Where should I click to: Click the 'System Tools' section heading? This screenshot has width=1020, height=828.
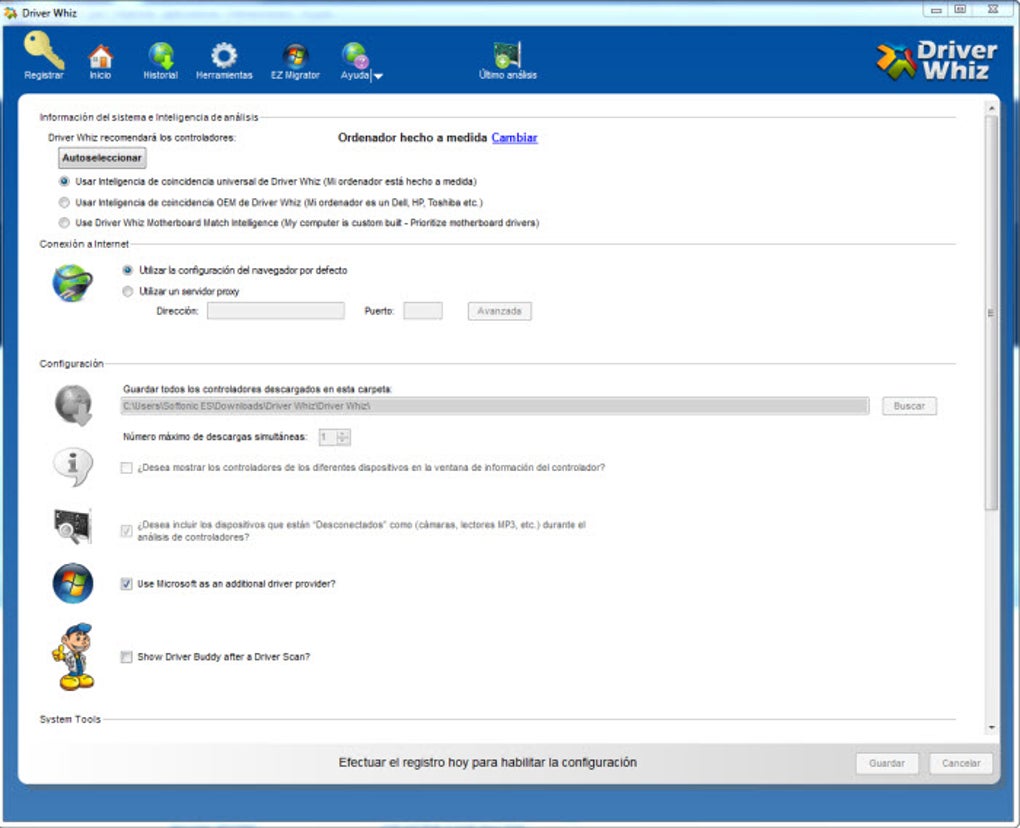click(70, 719)
